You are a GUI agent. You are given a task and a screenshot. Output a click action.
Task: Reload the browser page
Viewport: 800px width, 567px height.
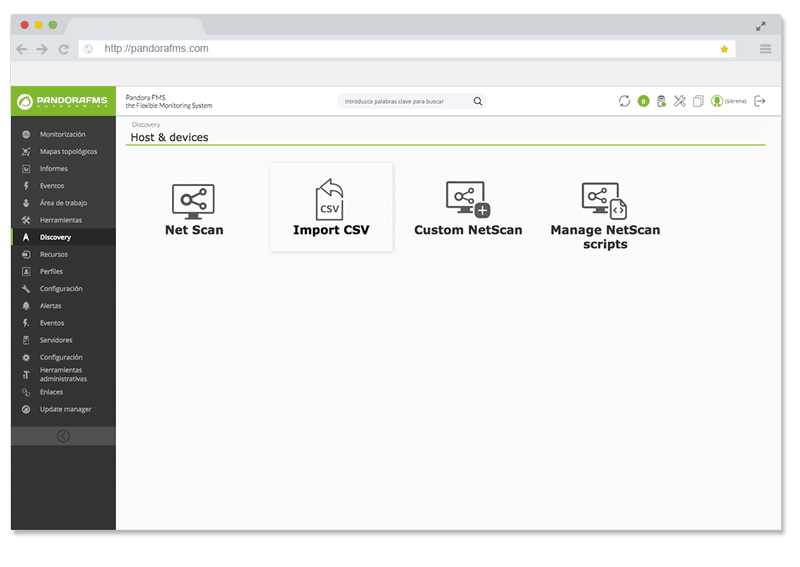click(63, 49)
